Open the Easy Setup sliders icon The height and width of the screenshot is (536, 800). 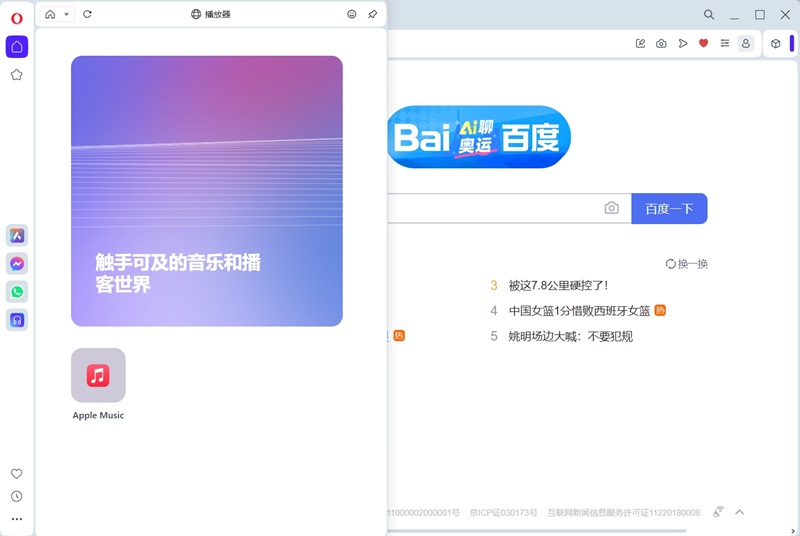pyautogui.click(x=725, y=44)
